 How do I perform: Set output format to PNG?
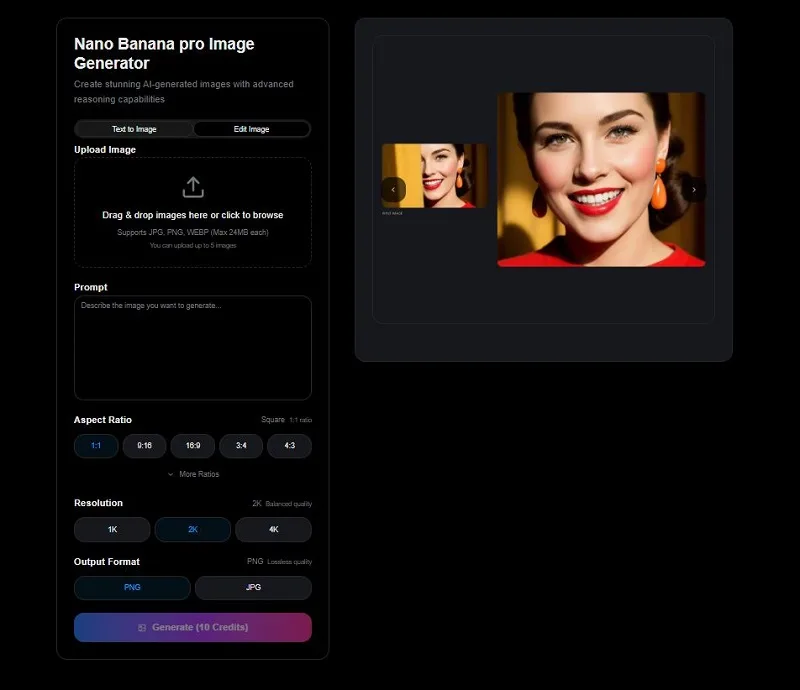(132, 587)
